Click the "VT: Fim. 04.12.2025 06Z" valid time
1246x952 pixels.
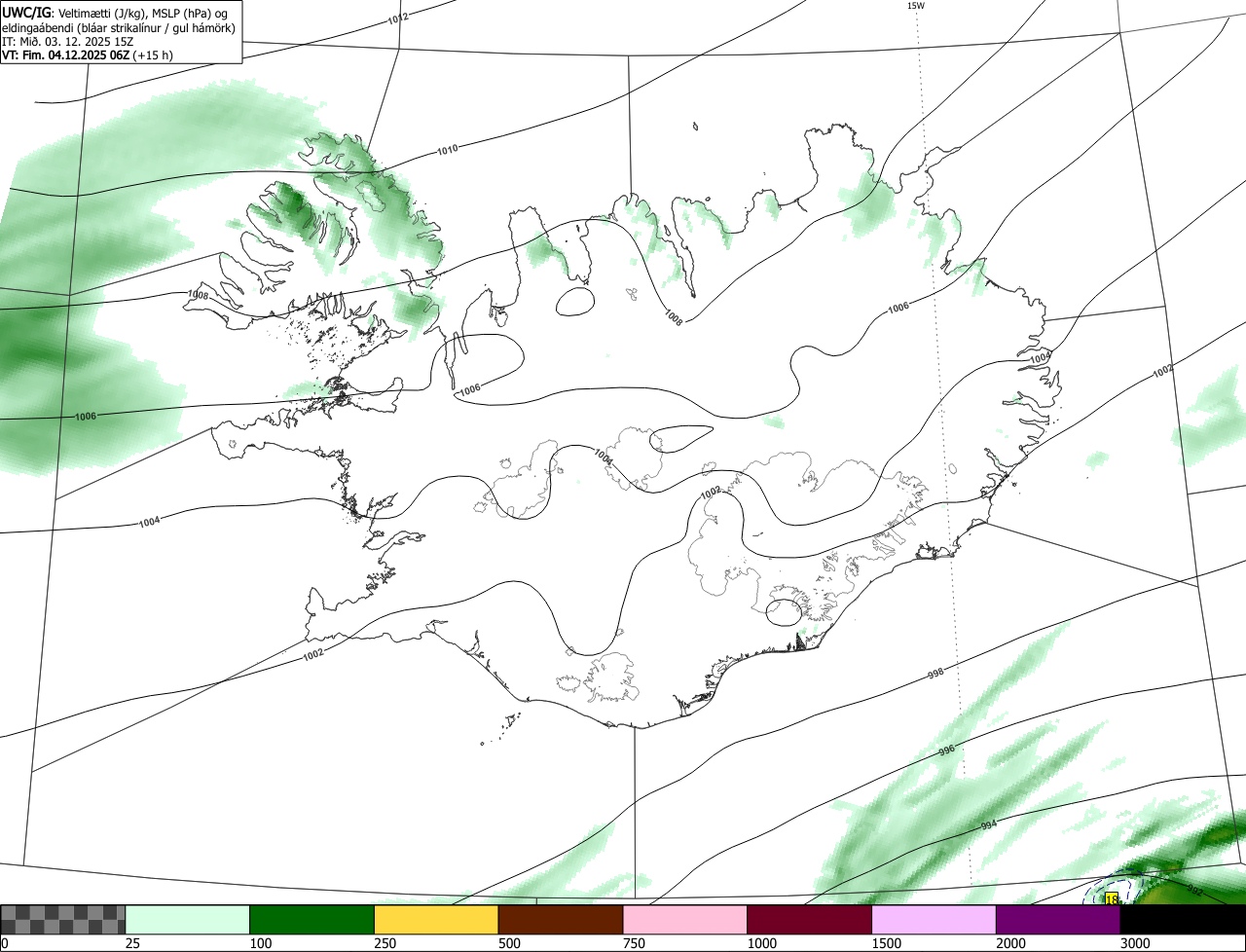(x=65, y=55)
